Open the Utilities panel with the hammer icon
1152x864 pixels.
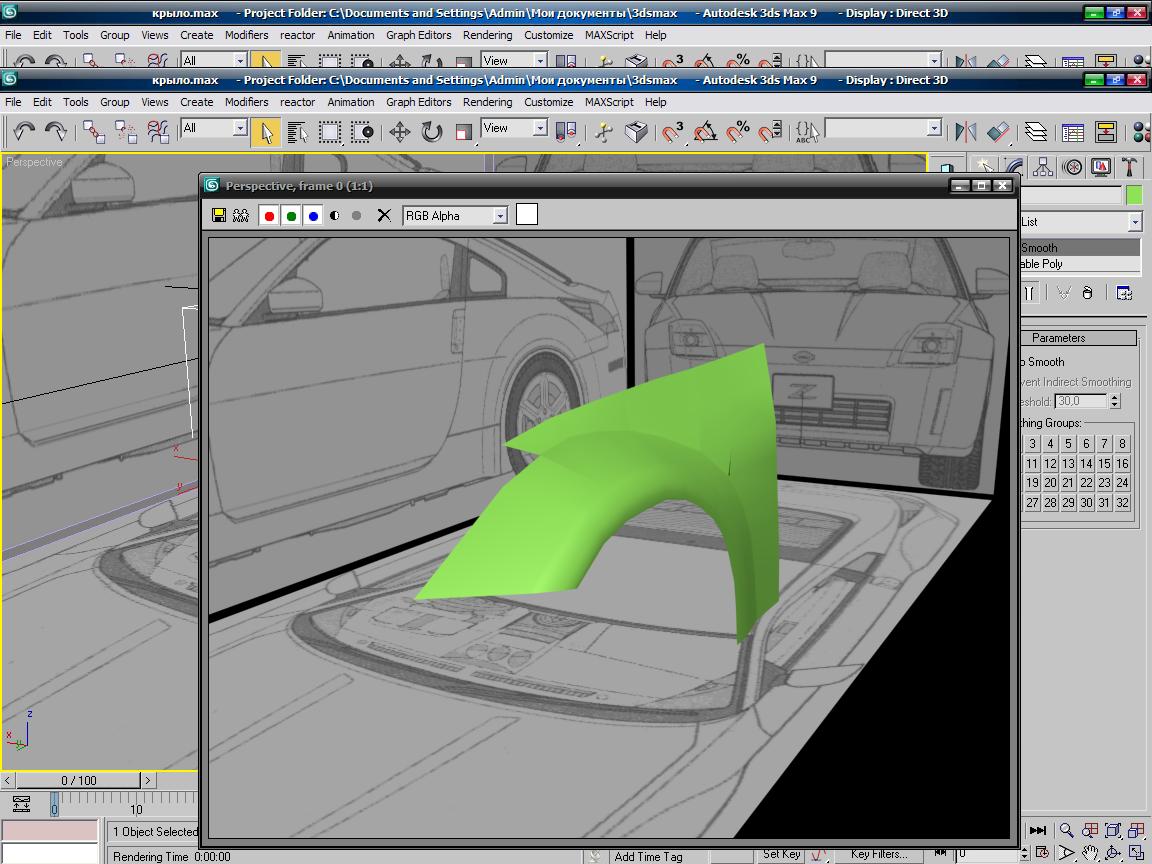point(1130,167)
